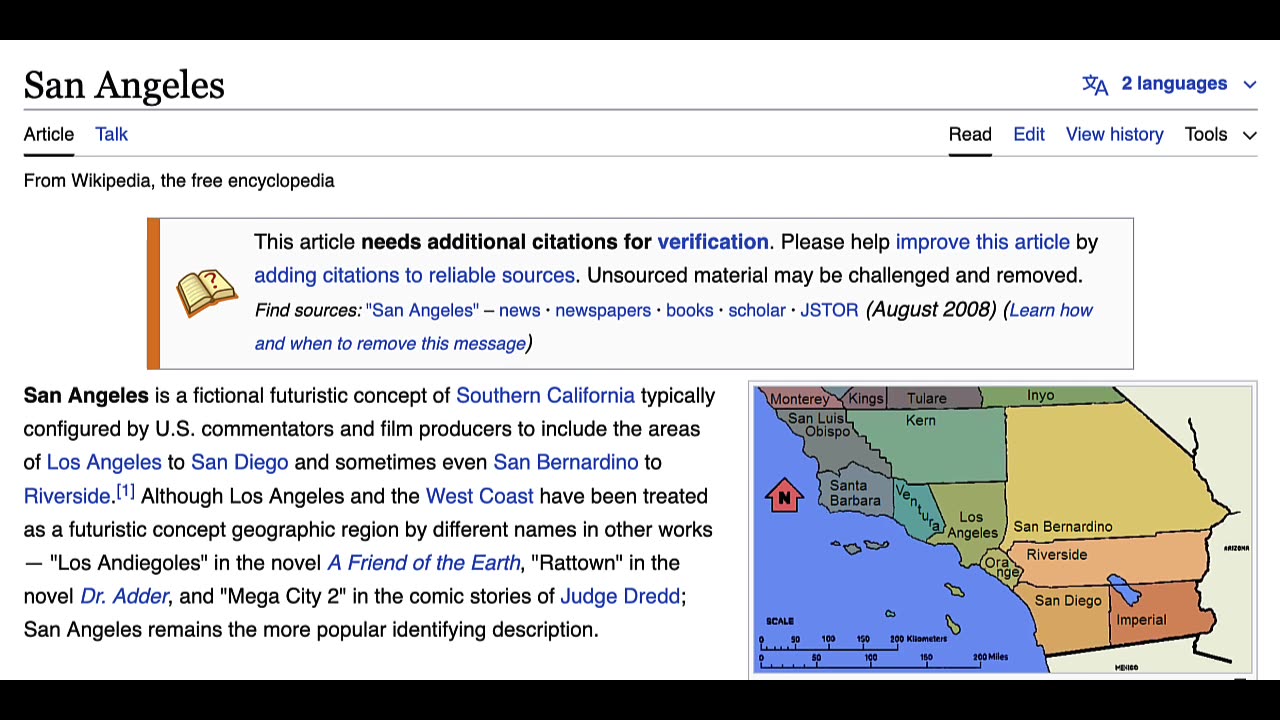
Task: Open the 2 languages selector
Action: coord(1169,84)
